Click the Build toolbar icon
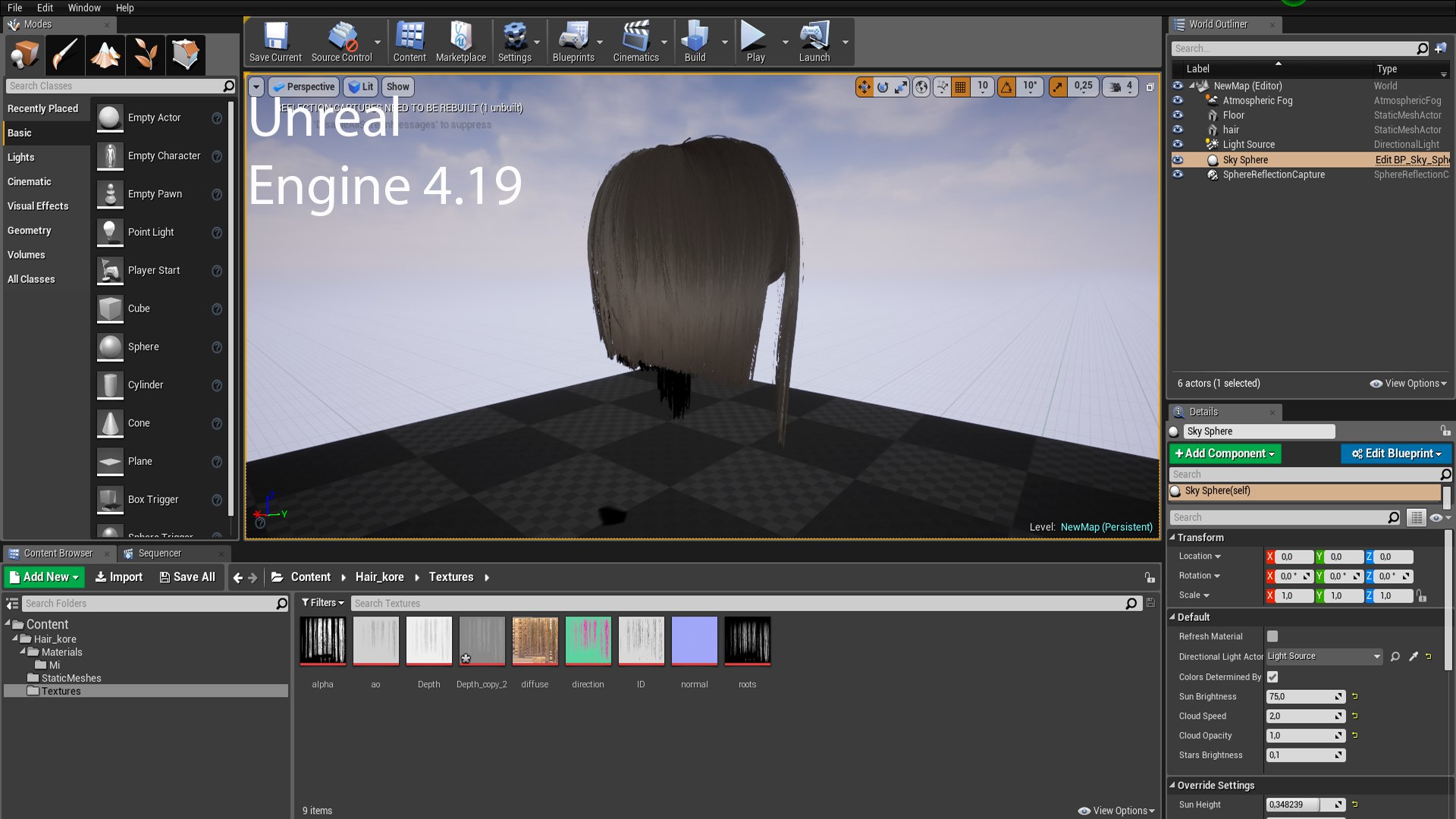The height and width of the screenshot is (819, 1456). [695, 42]
